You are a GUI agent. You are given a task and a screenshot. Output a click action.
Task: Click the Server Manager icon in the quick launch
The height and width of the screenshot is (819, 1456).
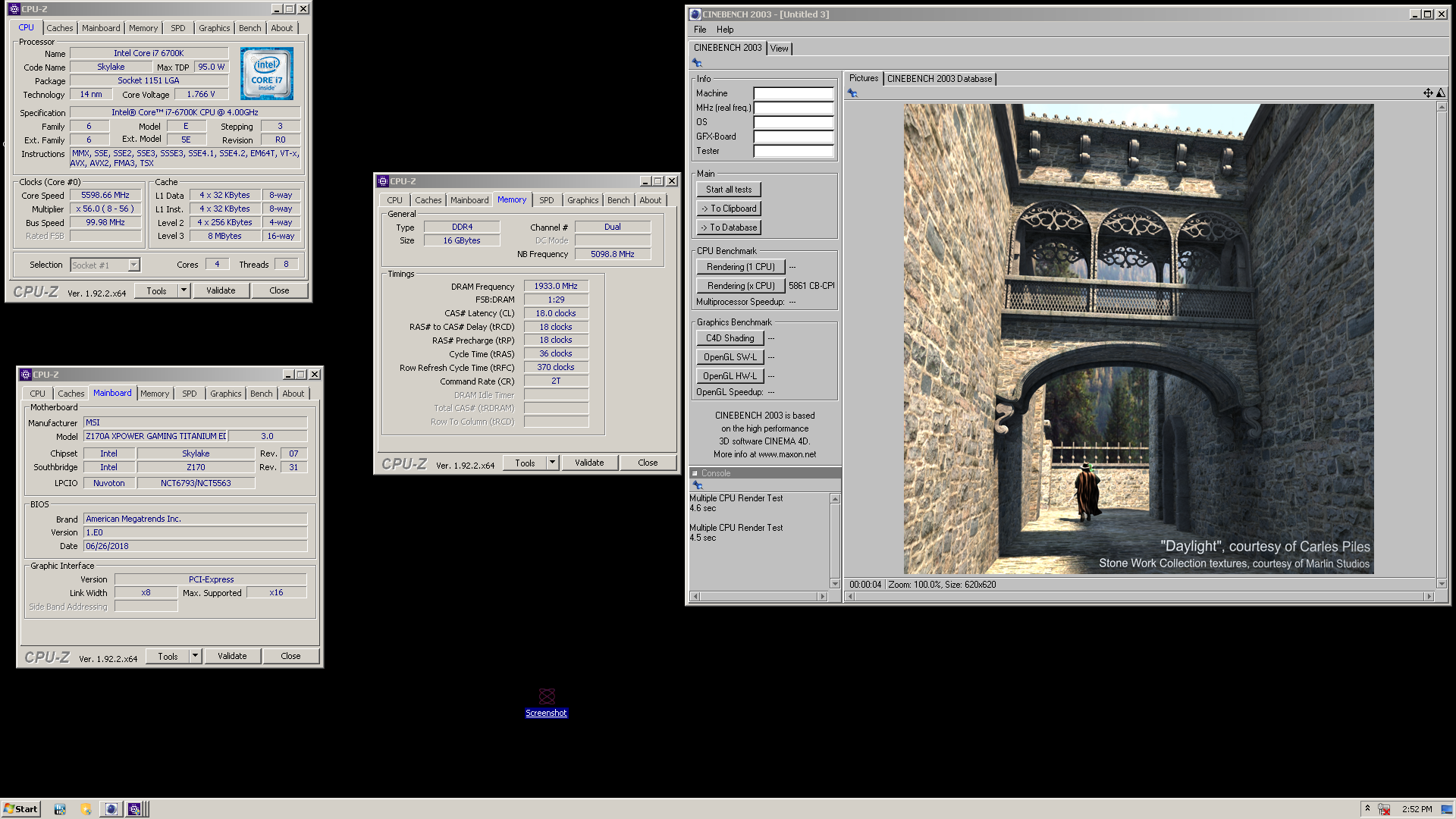point(60,809)
